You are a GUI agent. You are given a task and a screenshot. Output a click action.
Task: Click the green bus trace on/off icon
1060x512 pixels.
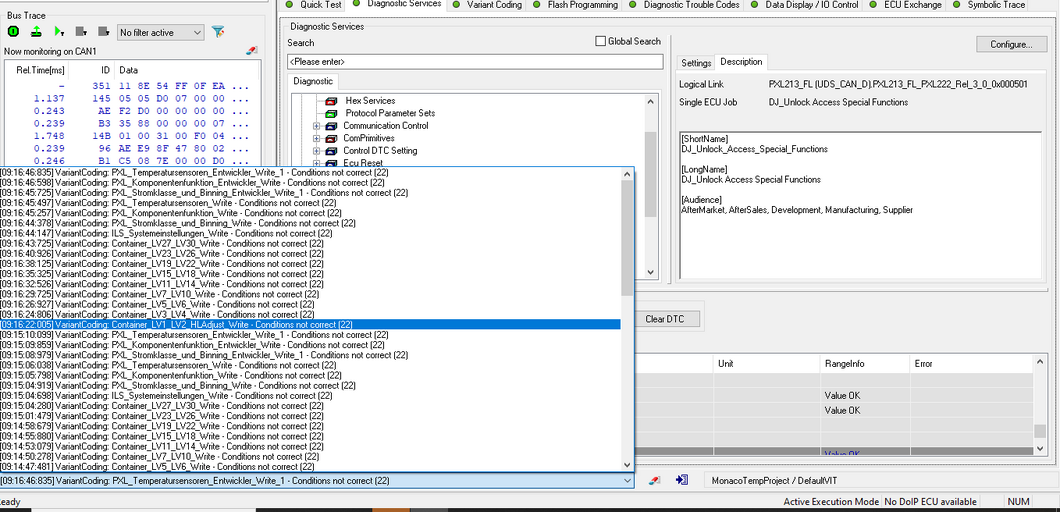coord(14,32)
